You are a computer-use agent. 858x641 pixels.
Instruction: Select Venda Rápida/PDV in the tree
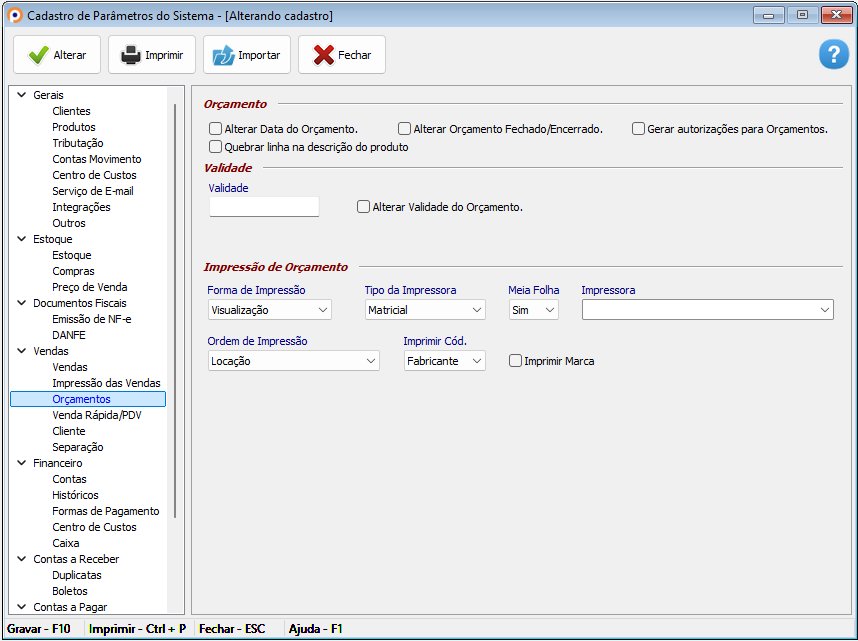96,415
